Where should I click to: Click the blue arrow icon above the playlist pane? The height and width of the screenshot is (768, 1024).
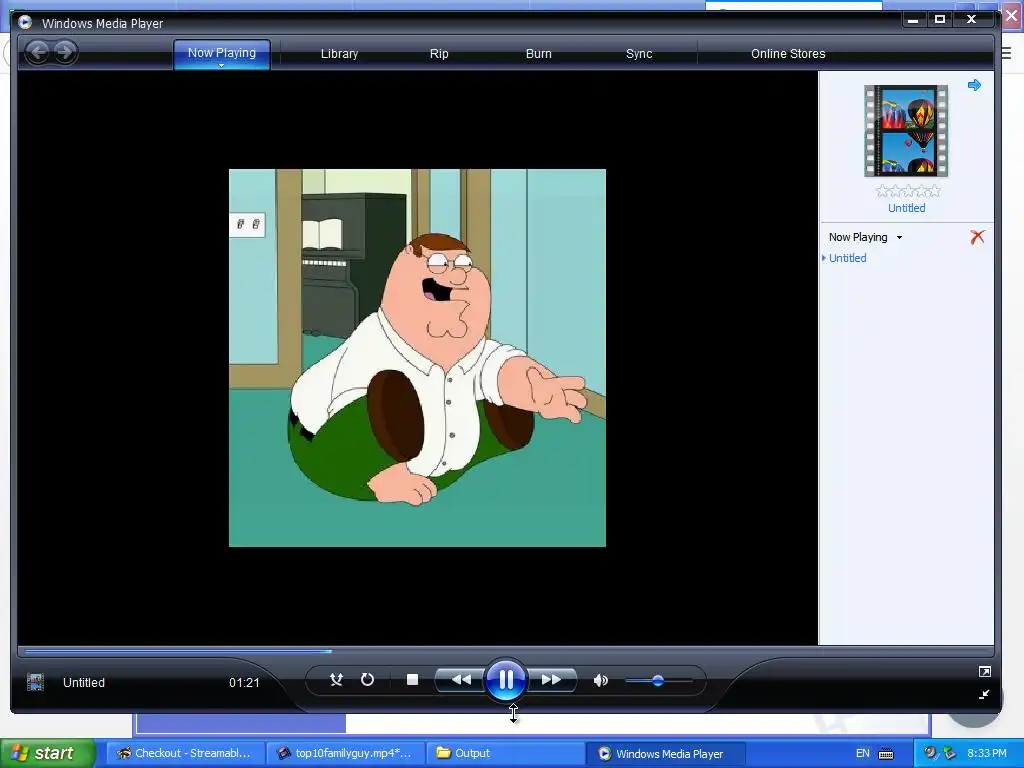coord(974,85)
